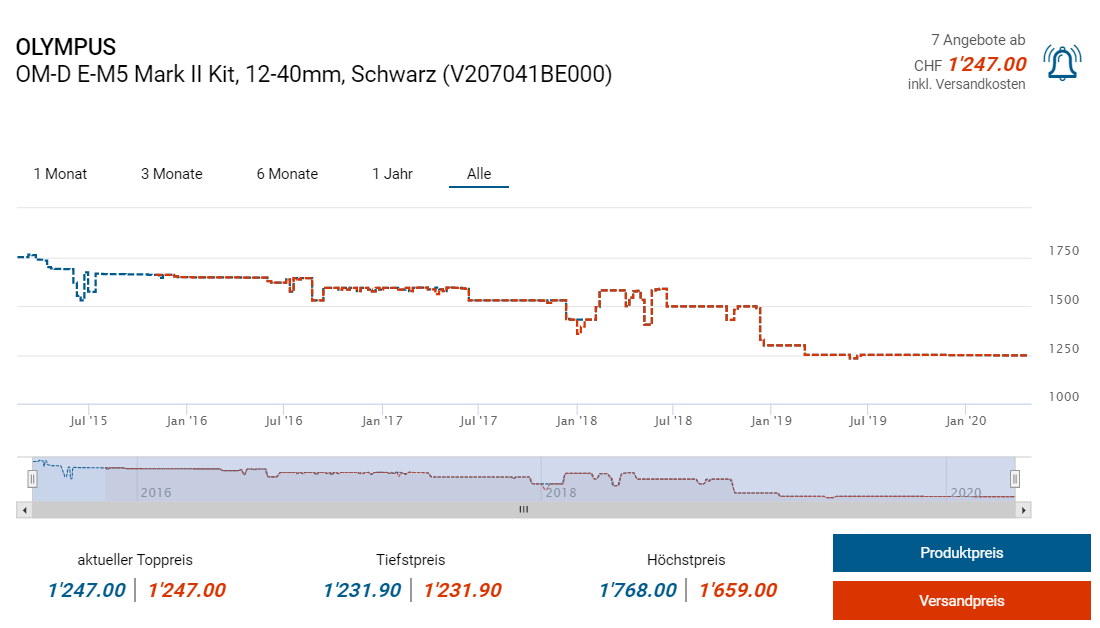This screenshot has width=1100, height=628.
Task: Click the Höchstpreis value 1'768.00
Action: click(x=638, y=591)
